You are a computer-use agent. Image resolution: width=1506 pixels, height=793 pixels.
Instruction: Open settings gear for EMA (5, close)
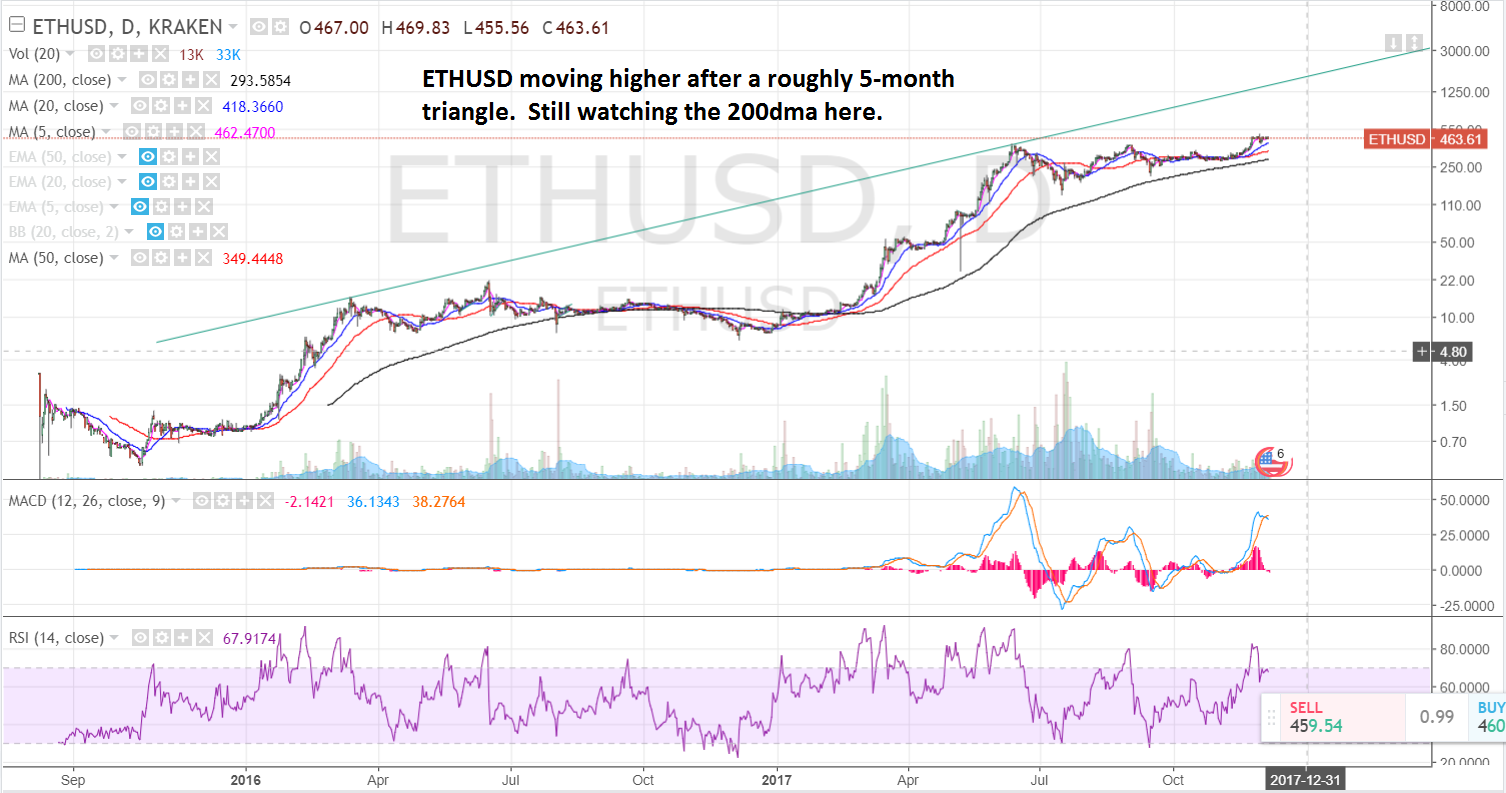pyautogui.click(x=159, y=207)
